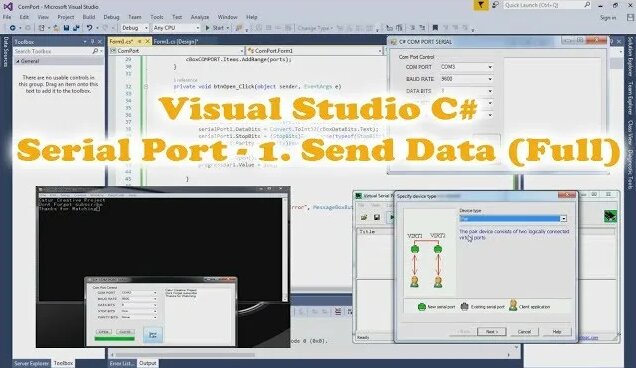Start debugging with the green Start arrow

[x=207, y=28]
